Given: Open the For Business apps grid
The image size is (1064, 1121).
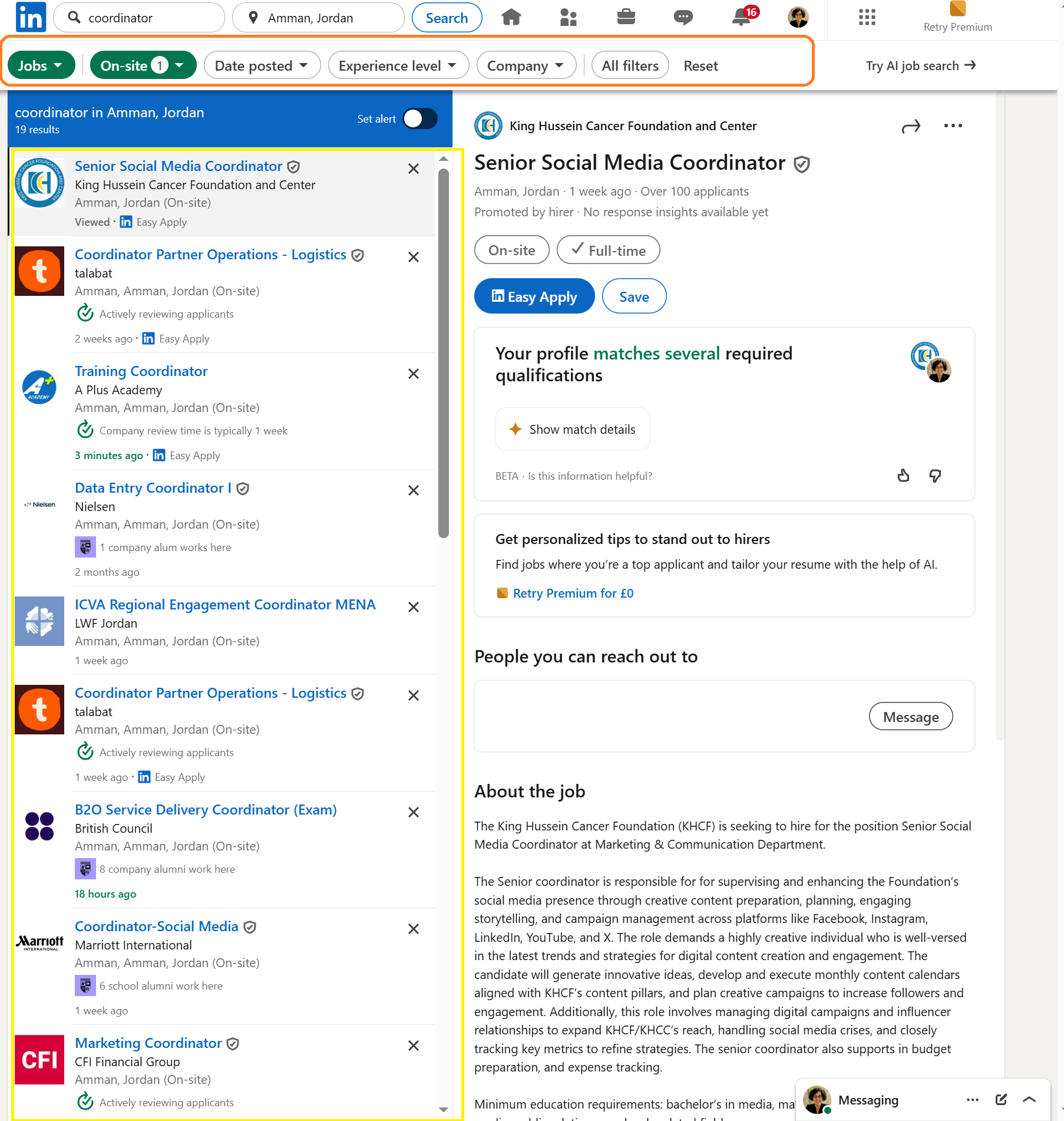Looking at the screenshot, I should point(867,17).
